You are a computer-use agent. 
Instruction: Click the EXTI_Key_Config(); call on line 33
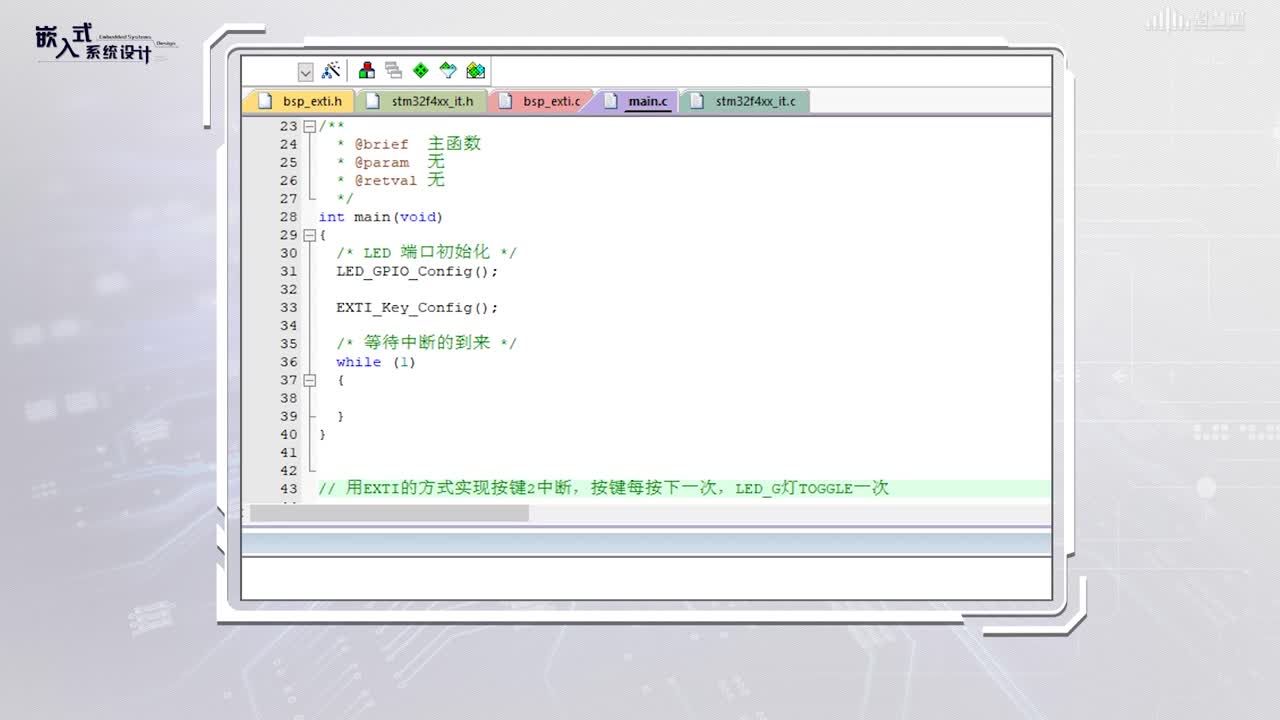(417, 307)
